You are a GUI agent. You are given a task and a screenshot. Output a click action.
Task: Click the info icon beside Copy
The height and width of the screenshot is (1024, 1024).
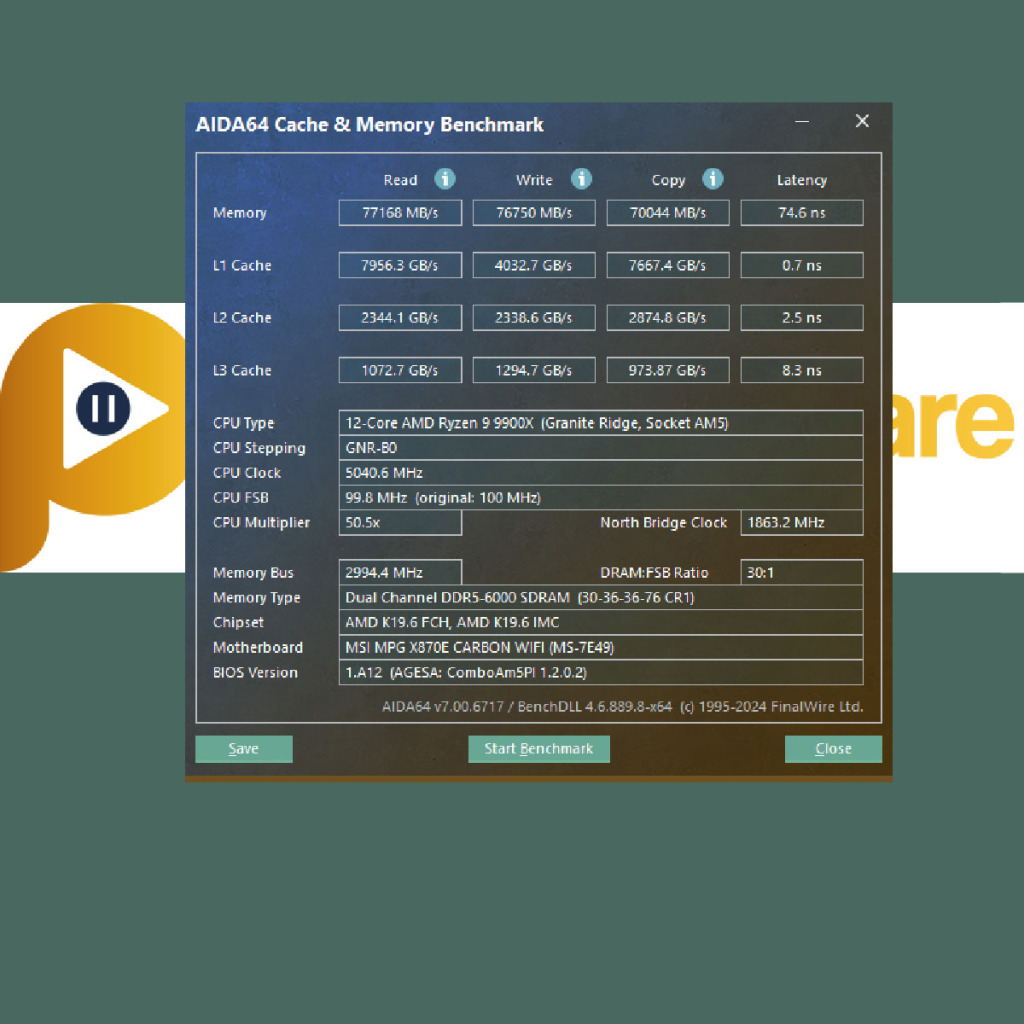[x=712, y=179]
